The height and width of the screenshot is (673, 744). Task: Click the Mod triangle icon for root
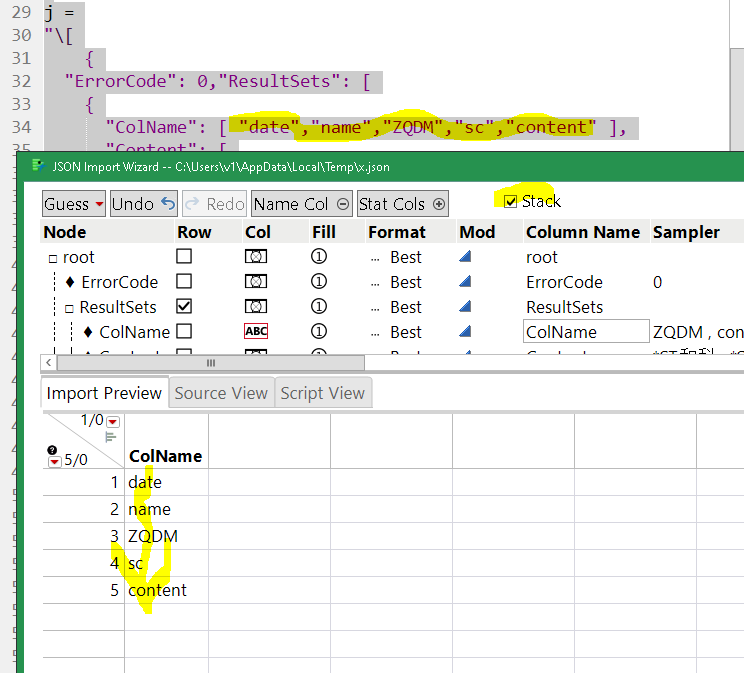click(464, 257)
